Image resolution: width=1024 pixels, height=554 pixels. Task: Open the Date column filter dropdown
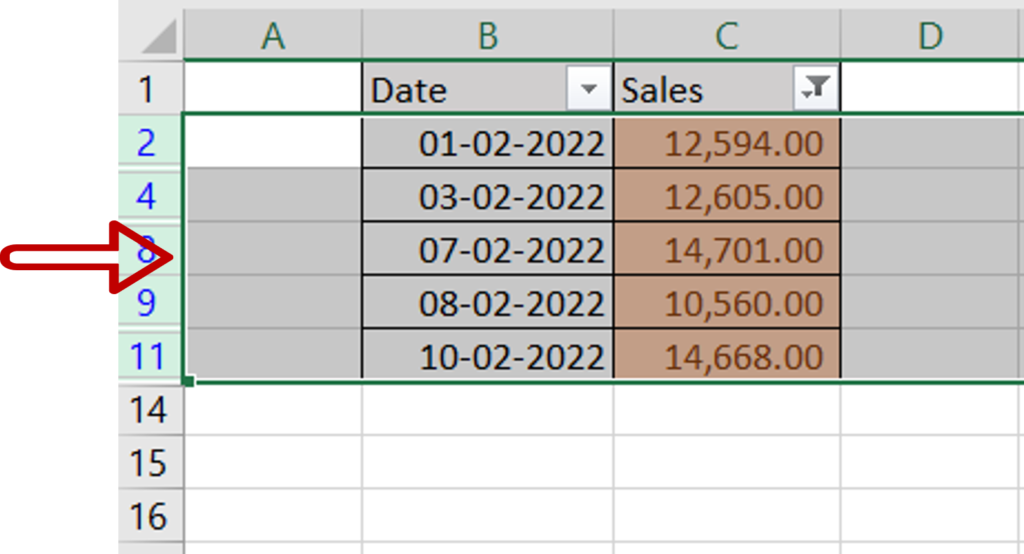click(589, 88)
